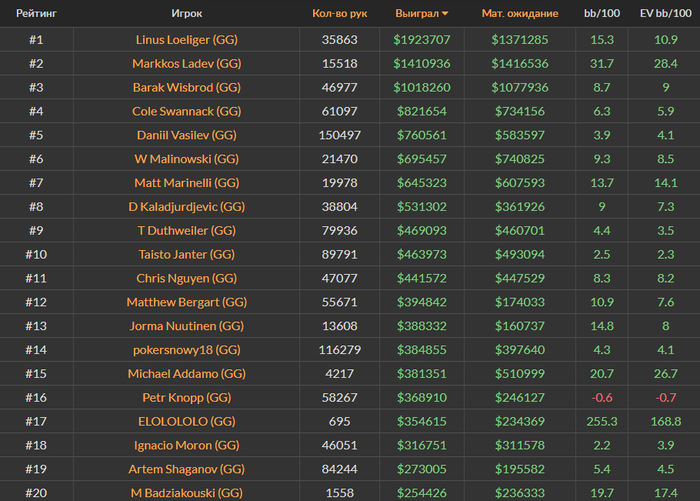Open Petr Knopp (GG) profile
This screenshot has width=700, height=501.
187,398
